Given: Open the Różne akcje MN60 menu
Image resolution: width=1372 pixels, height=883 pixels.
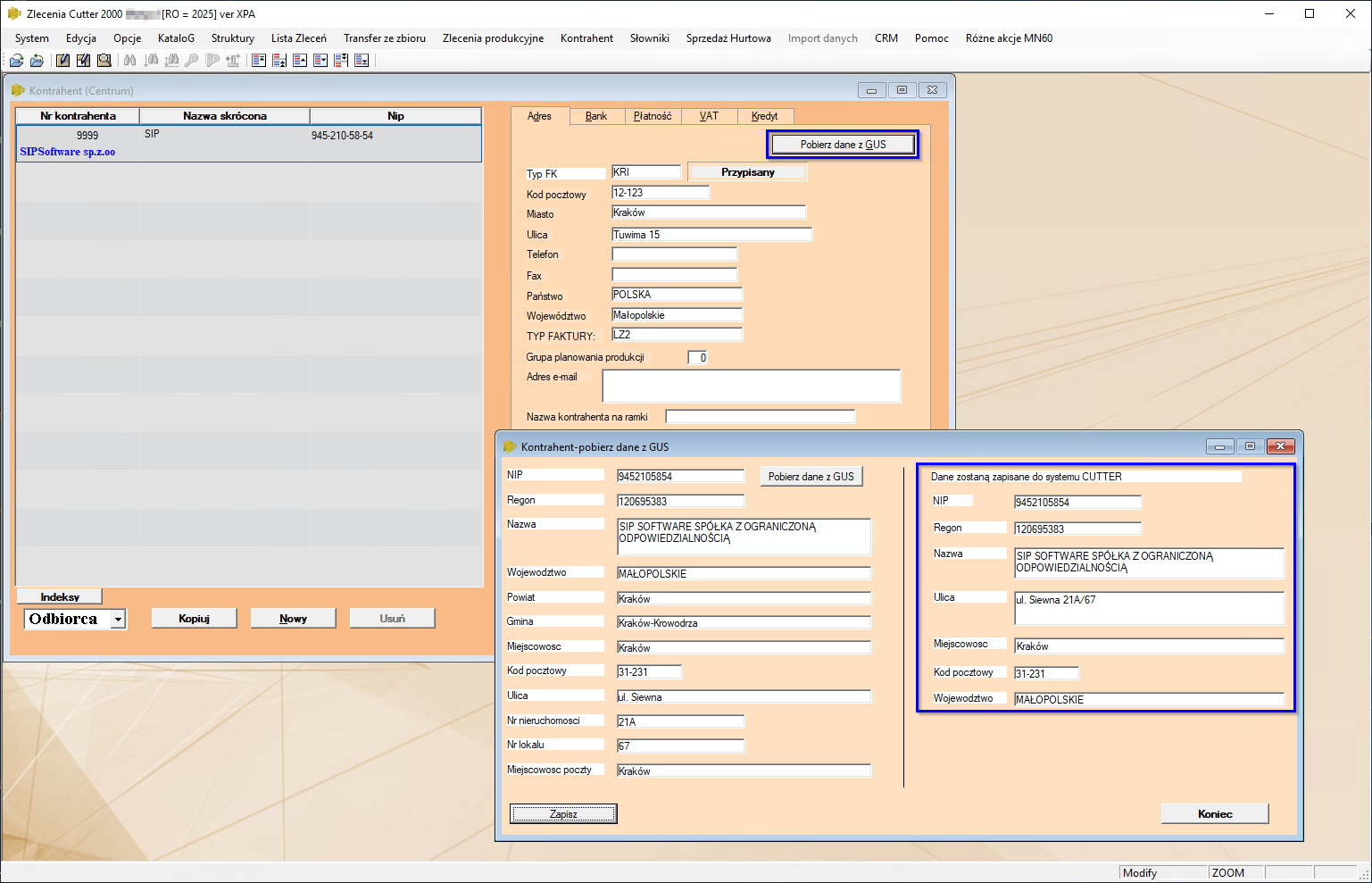Looking at the screenshot, I should 1010,38.
